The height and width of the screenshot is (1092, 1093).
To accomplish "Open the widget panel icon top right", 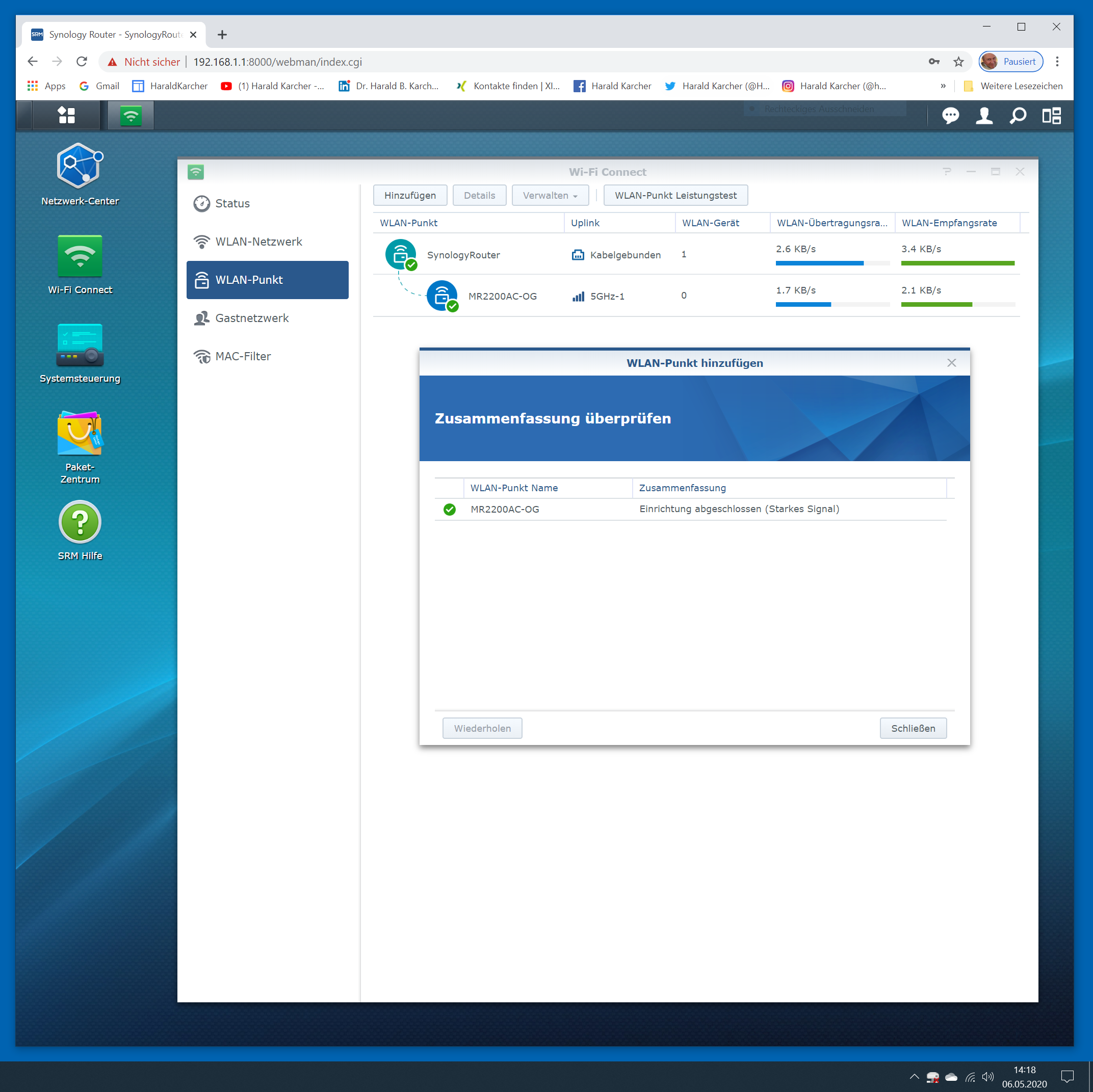I will pyautogui.click(x=1052, y=116).
